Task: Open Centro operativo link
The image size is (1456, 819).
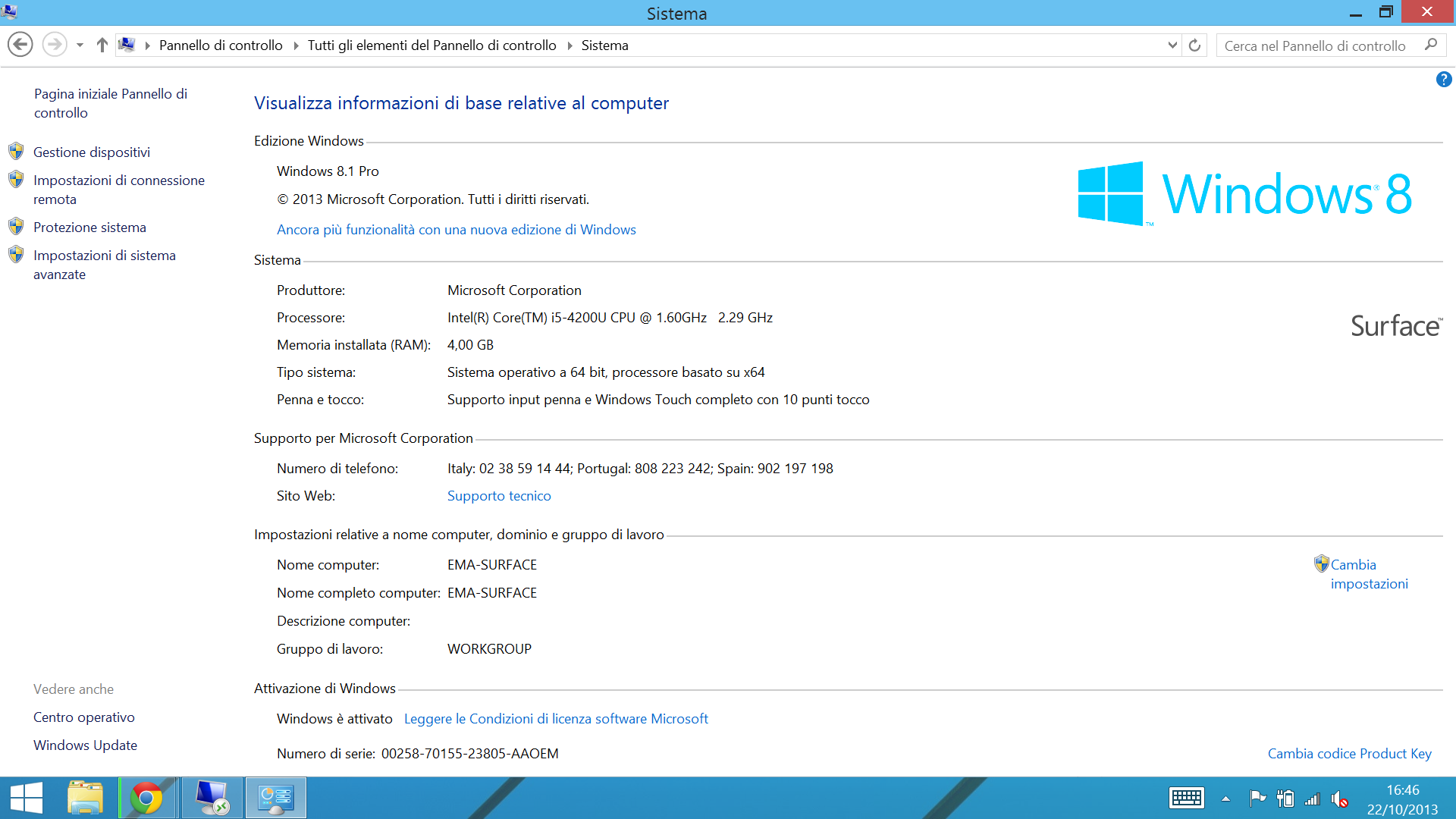Action: (x=84, y=717)
